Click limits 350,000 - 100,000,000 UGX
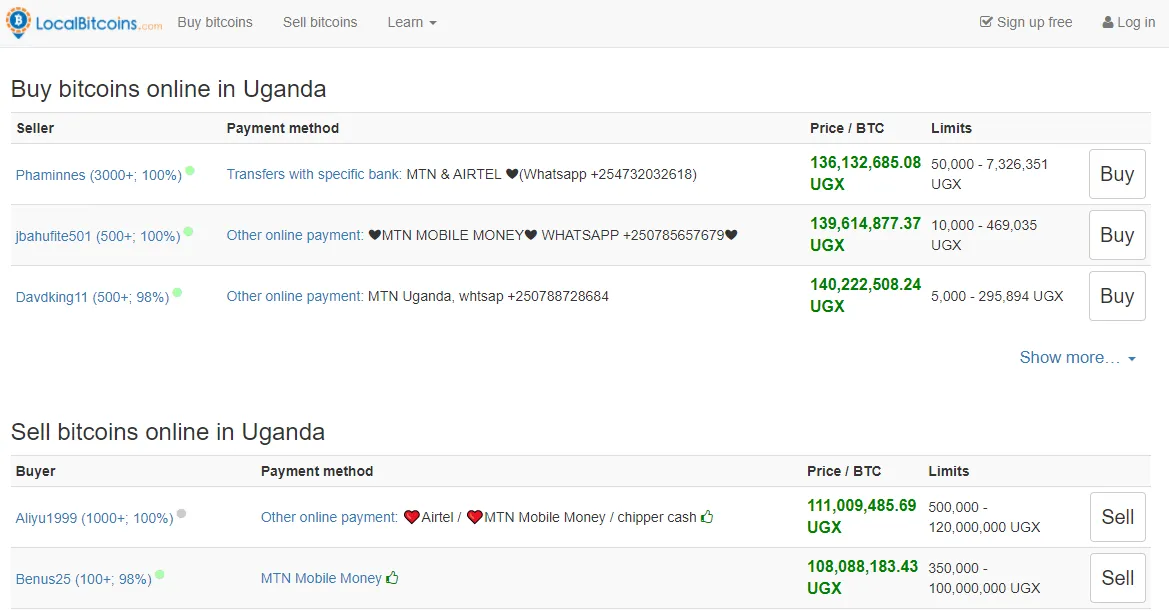Screen dimensions: 1169x611 pos(984,578)
